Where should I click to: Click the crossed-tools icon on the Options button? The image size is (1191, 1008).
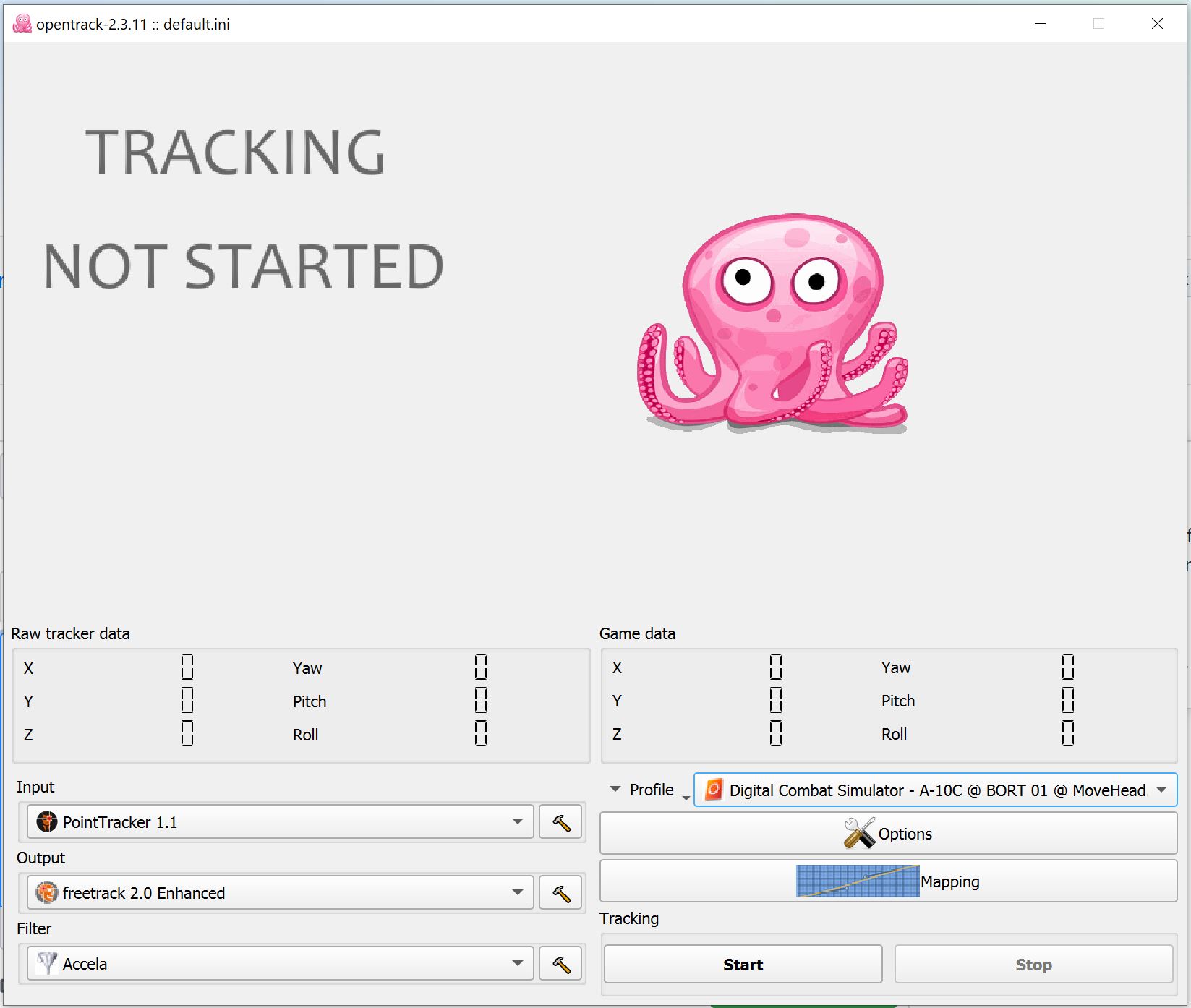(x=858, y=832)
